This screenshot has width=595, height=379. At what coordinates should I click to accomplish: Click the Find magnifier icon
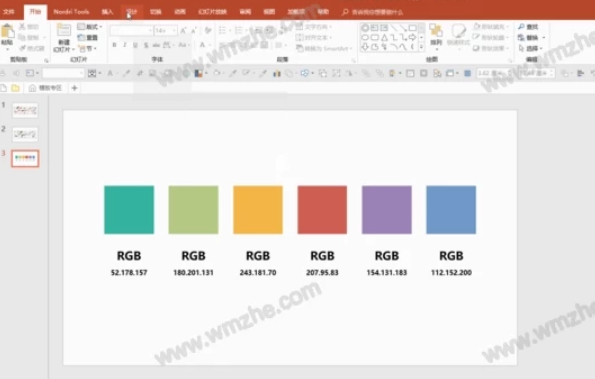point(521,27)
